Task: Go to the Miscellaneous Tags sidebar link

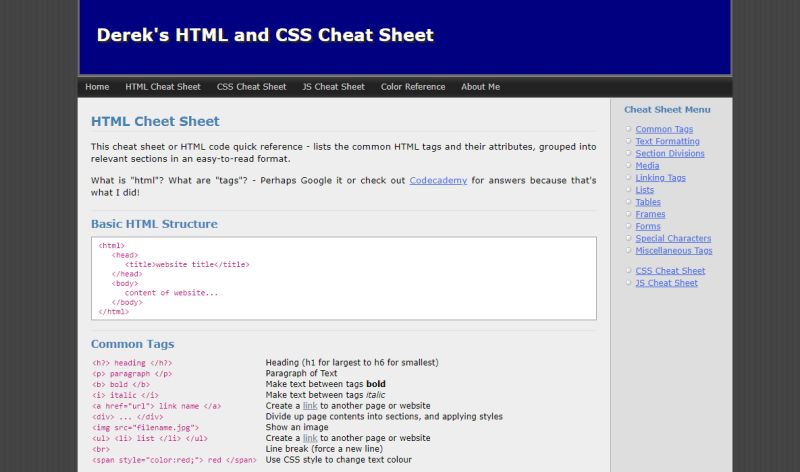Action: [x=673, y=251]
